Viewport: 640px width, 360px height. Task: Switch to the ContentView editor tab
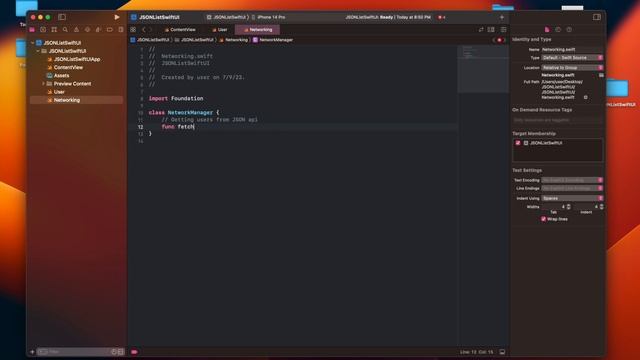180,30
